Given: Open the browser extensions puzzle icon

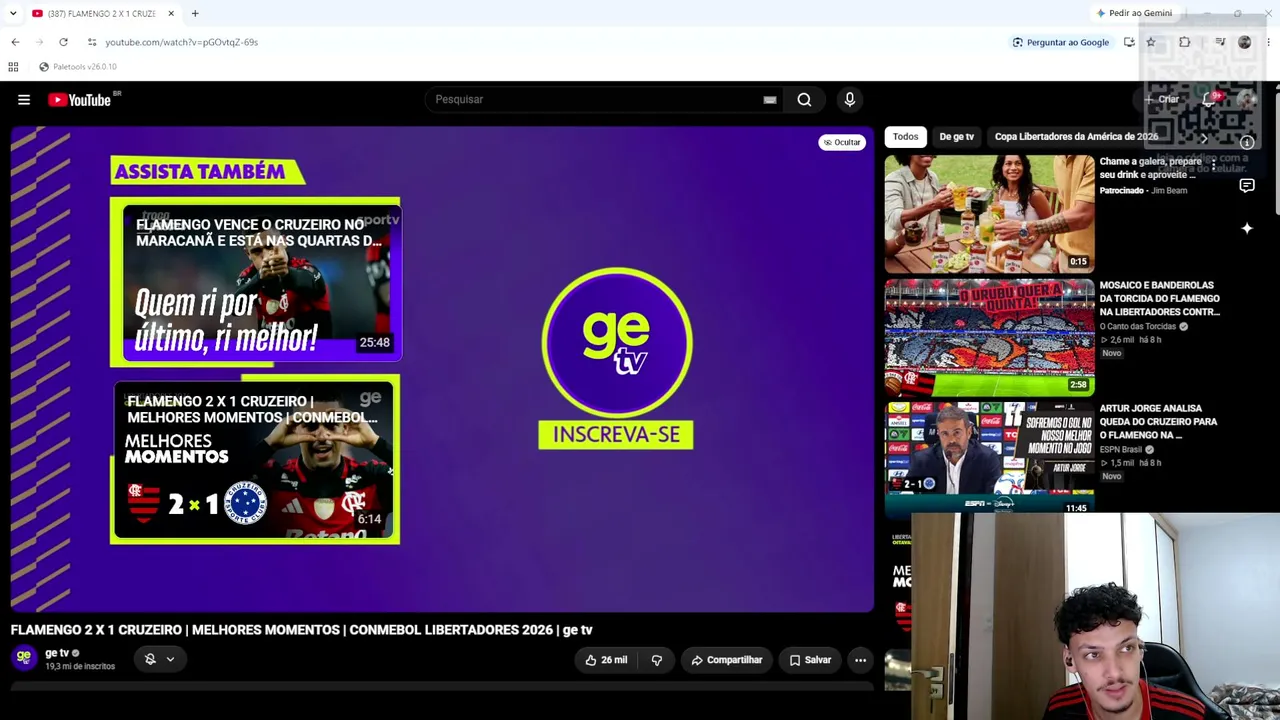Looking at the screenshot, I should pyautogui.click(x=1185, y=42).
